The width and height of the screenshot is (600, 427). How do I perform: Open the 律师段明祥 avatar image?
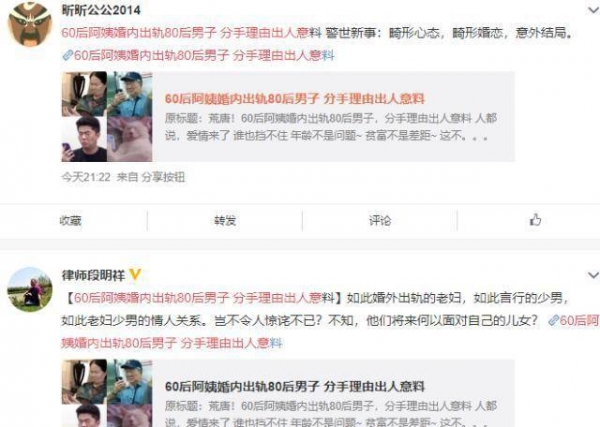(x=30, y=289)
